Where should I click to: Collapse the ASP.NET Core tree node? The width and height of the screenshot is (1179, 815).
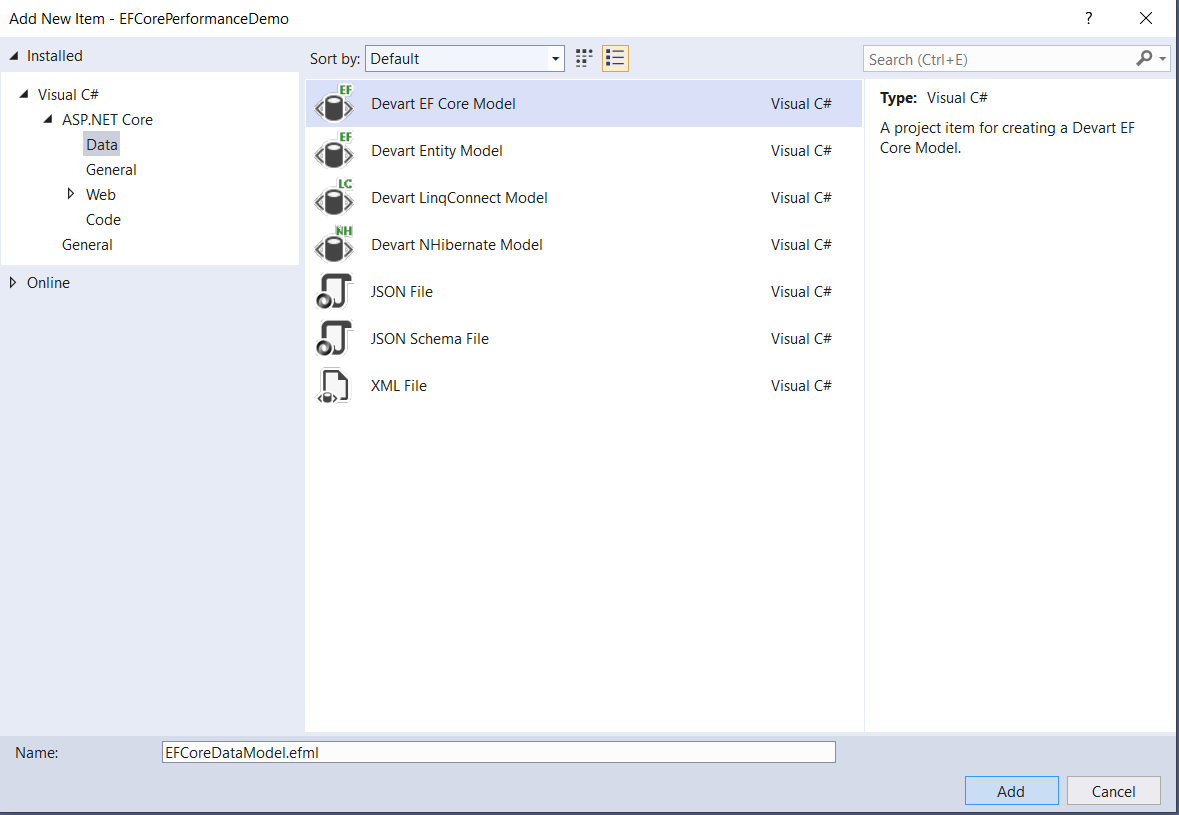48,119
